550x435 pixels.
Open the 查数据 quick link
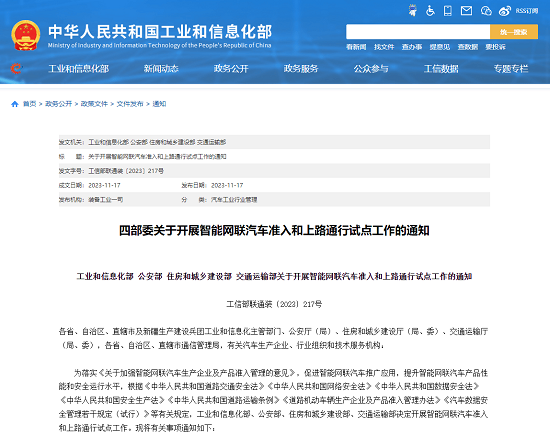(468, 47)
